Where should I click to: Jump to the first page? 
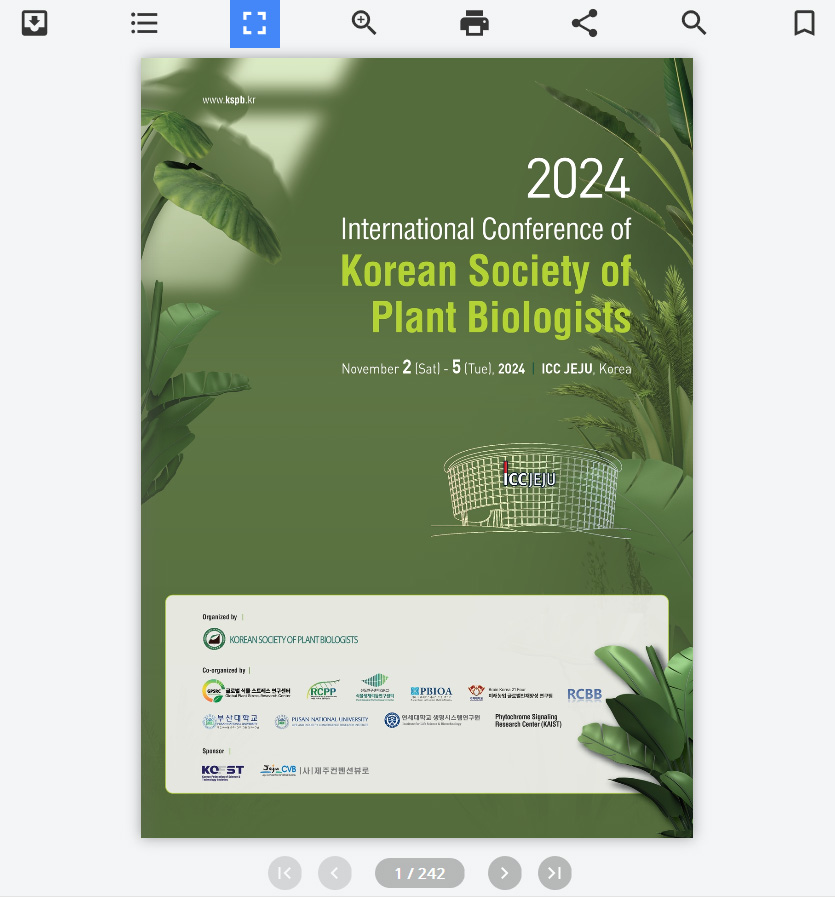pos(284,873)
